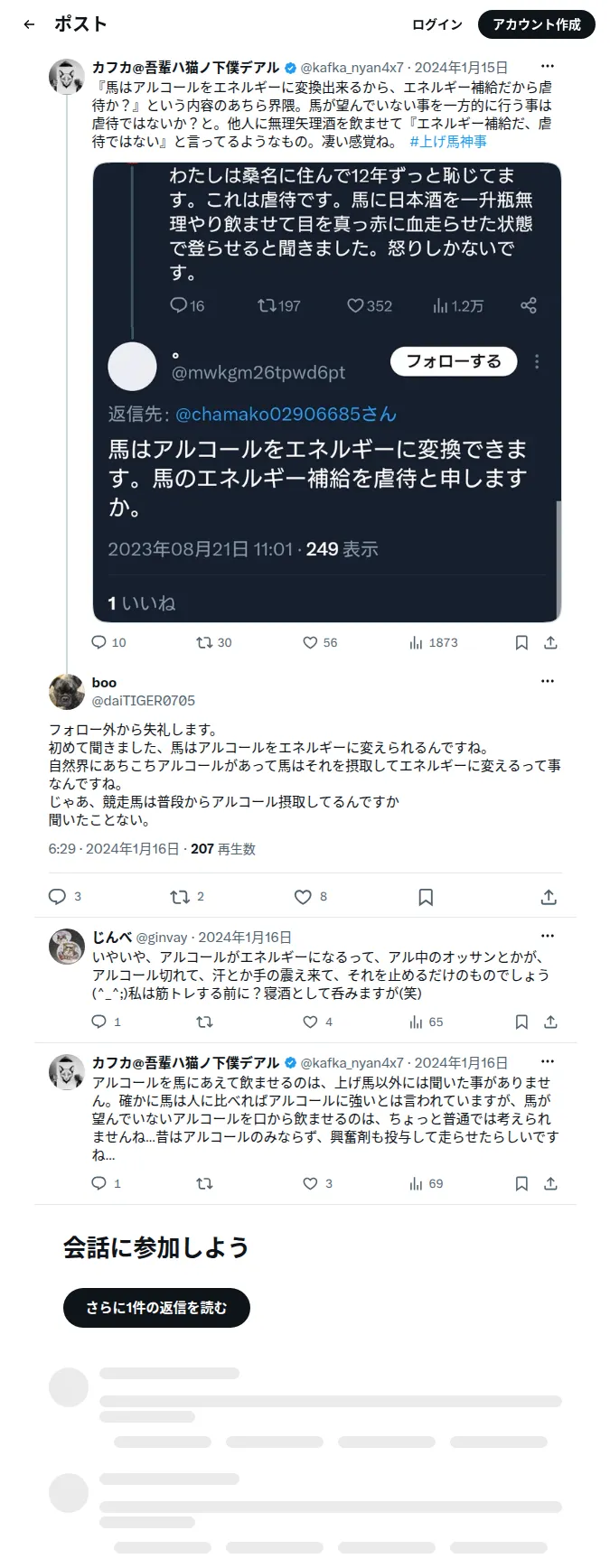This screenshot has height=1568, width=610.
Task: Open more menu on boo's post
Action: coord(548,682)
